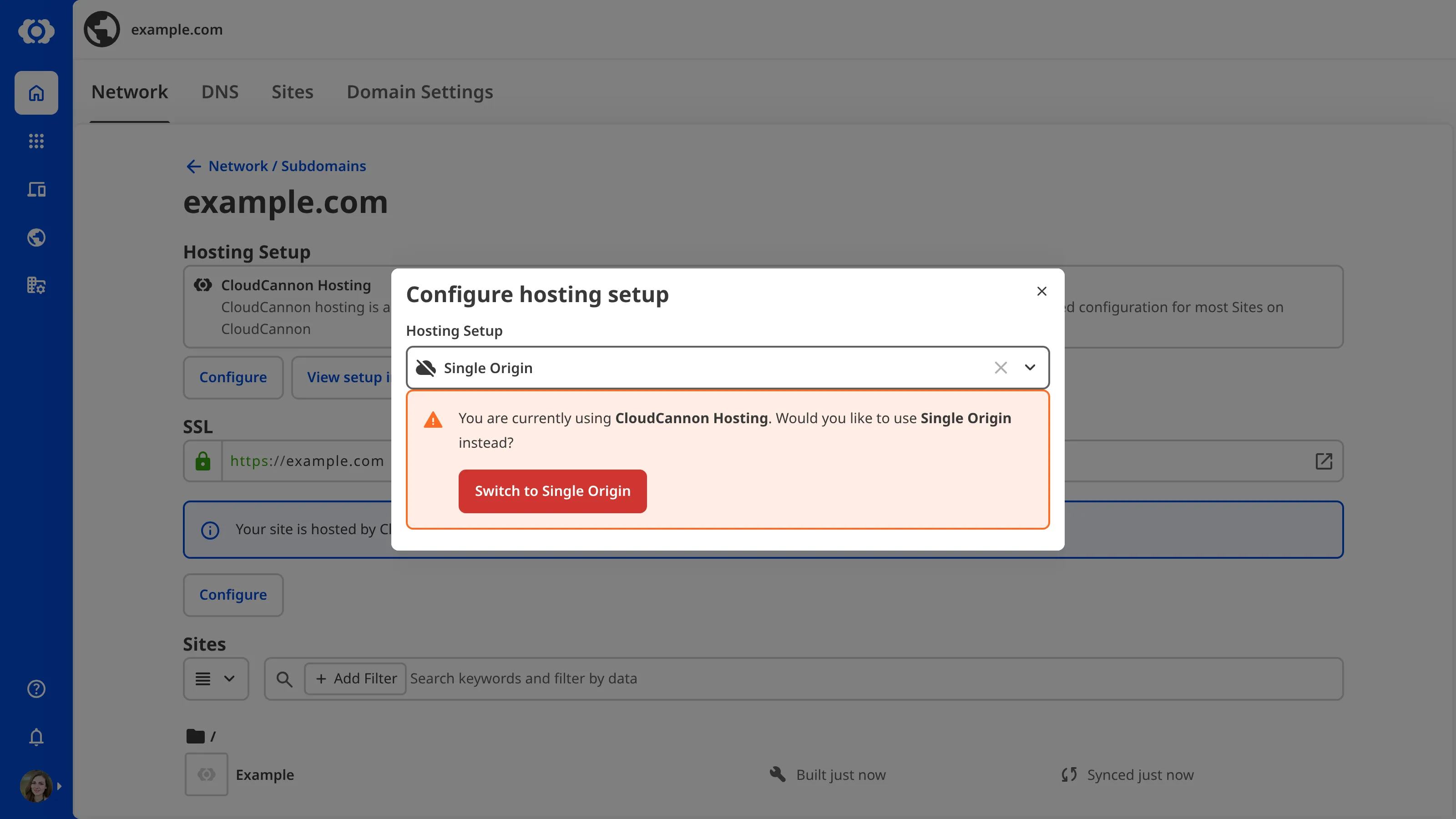Switch to the Sites tab
The width and height of the screenshot is (1456, 819).
click(x=292, y=92)
